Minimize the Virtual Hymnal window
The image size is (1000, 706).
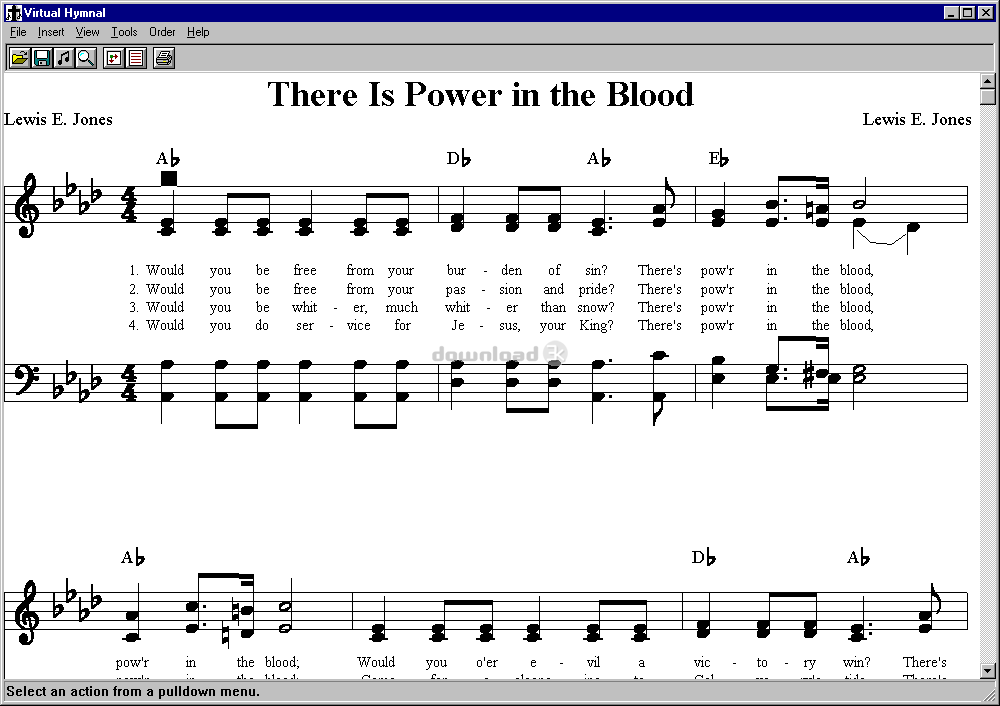click(952, 13)
